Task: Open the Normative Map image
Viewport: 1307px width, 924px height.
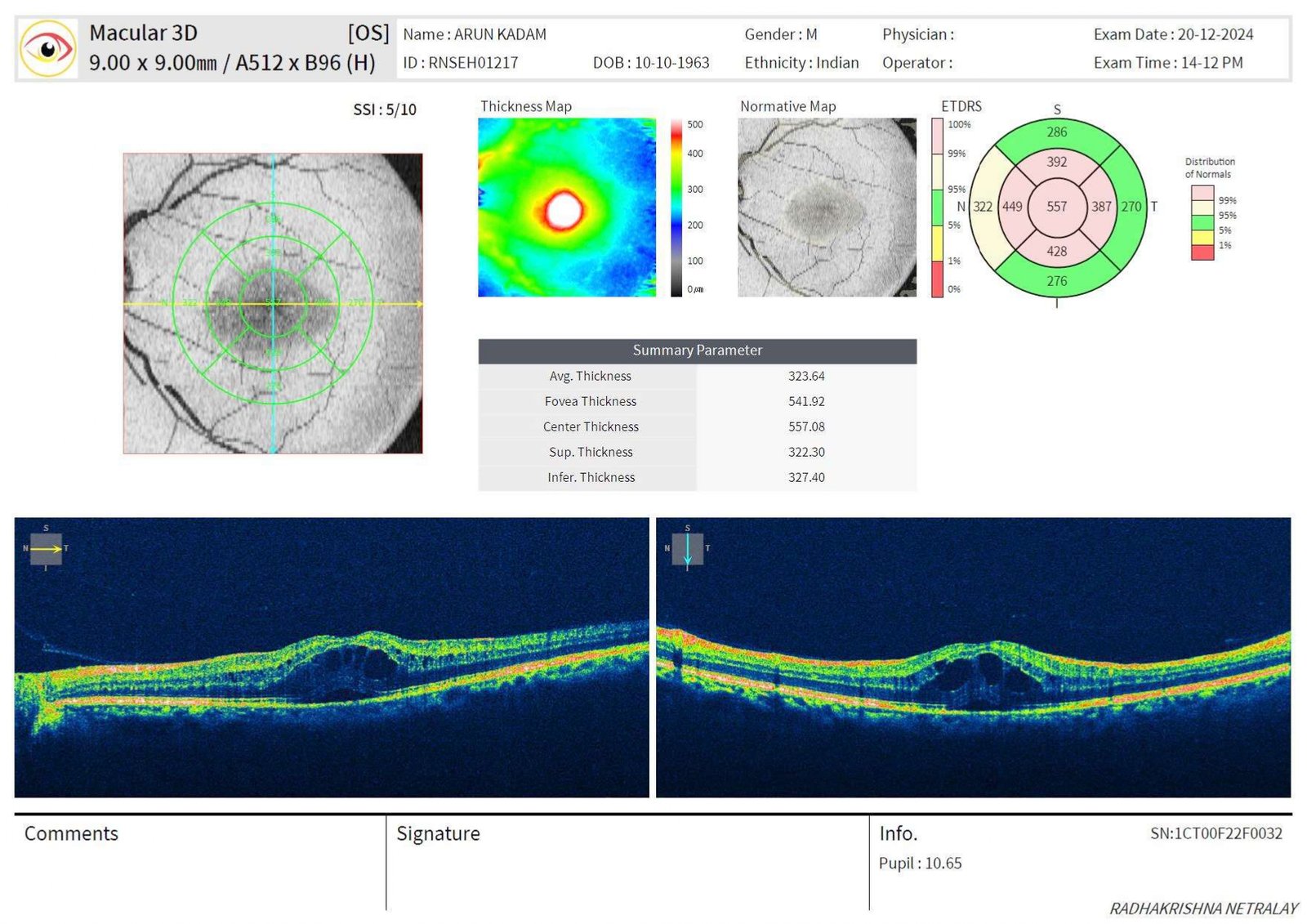Action: [826, 208]
